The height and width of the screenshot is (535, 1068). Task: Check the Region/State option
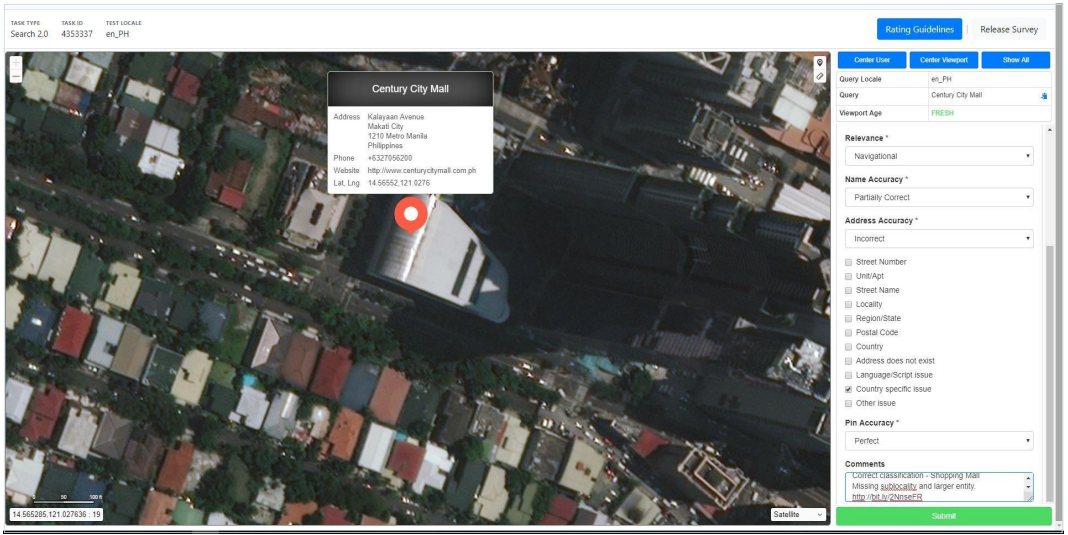coord(849,318)
